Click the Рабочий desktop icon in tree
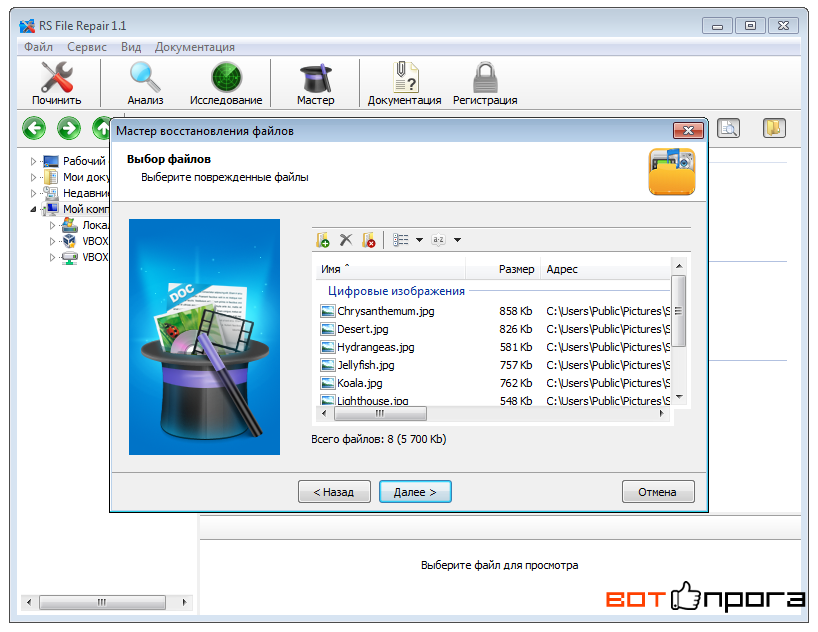 click(51, 161)
